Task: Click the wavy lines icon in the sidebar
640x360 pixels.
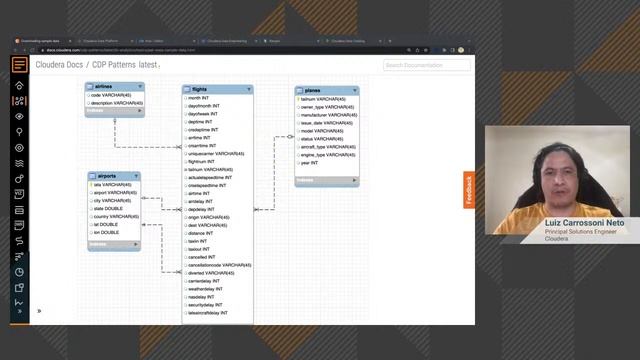Action: click(x=19, y=163)
